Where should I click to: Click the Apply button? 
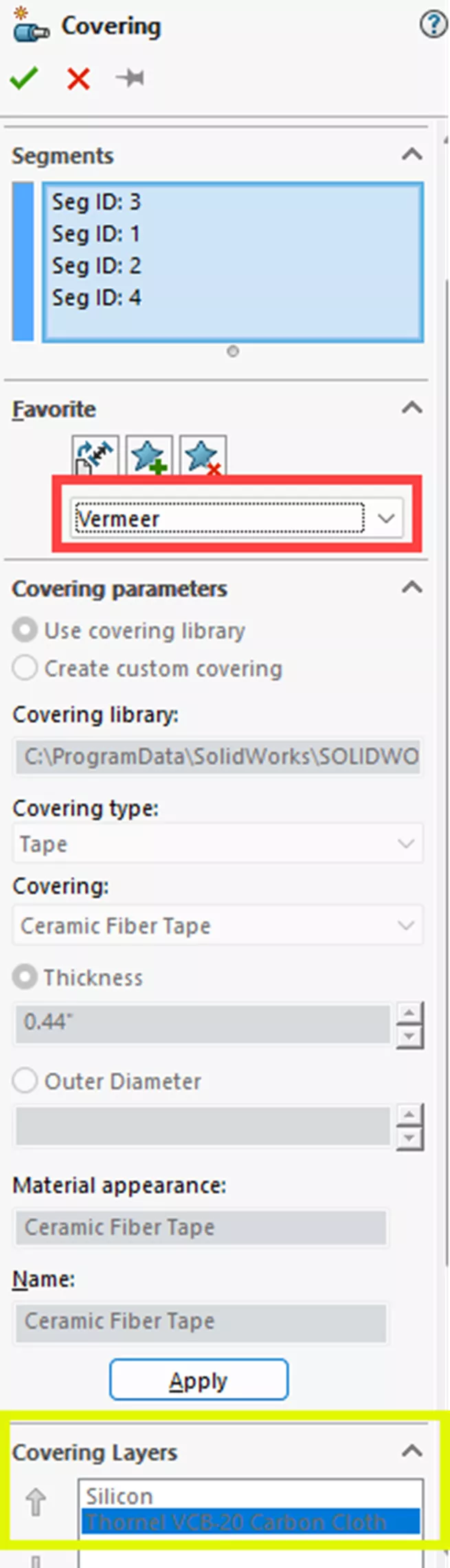pyautogui.click(x=199, y=1380)
